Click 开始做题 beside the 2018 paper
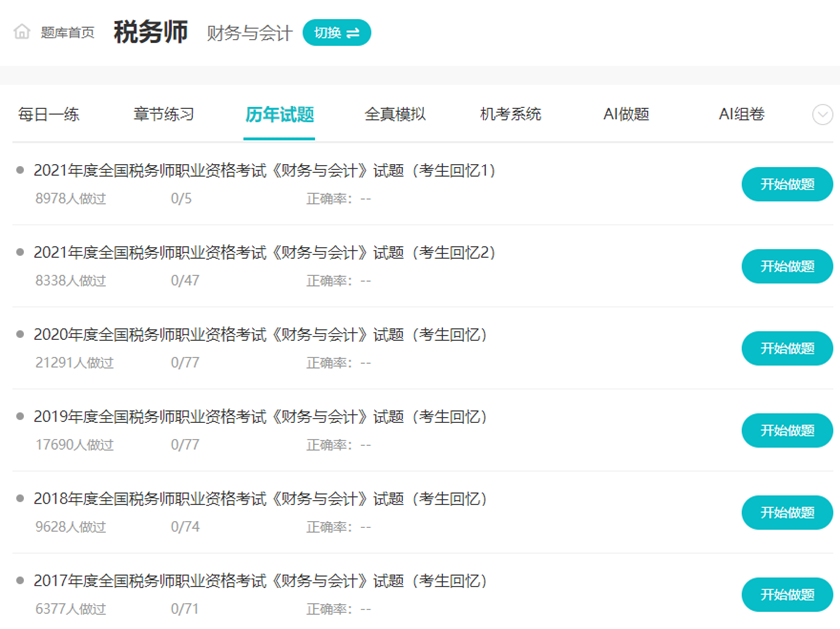The height and width of the screenshot is (629, 840). pyautogui.click(x=787, y=512)
